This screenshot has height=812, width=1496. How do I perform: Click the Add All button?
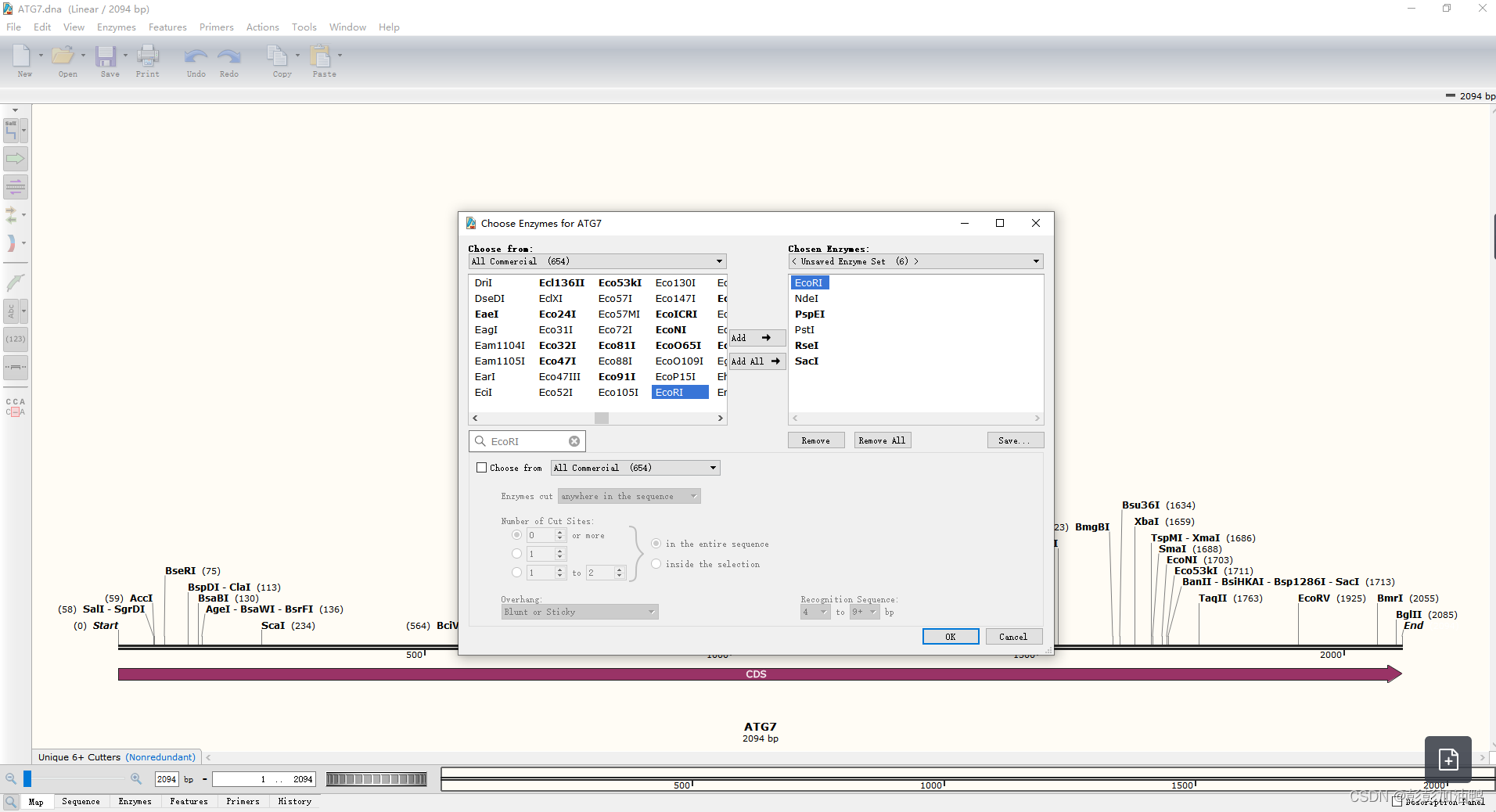pos(757,361)
